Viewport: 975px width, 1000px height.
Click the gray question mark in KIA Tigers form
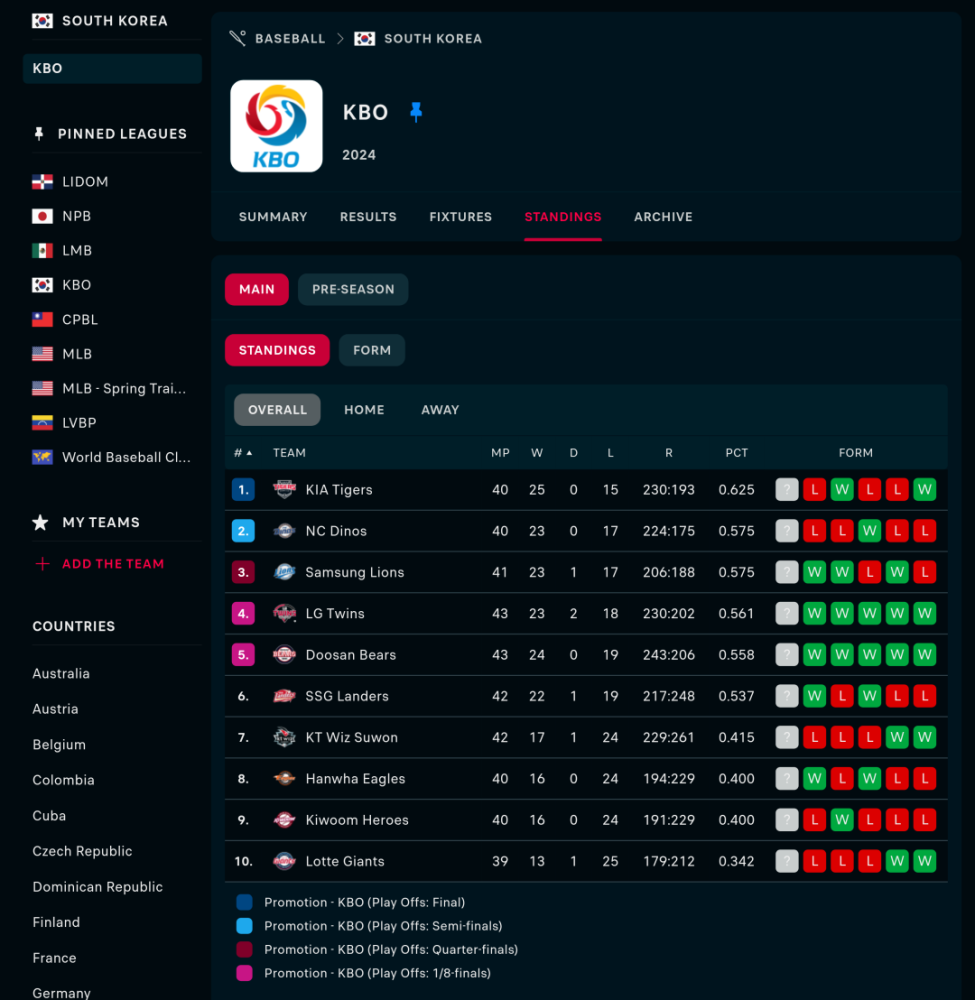[786, 489]
